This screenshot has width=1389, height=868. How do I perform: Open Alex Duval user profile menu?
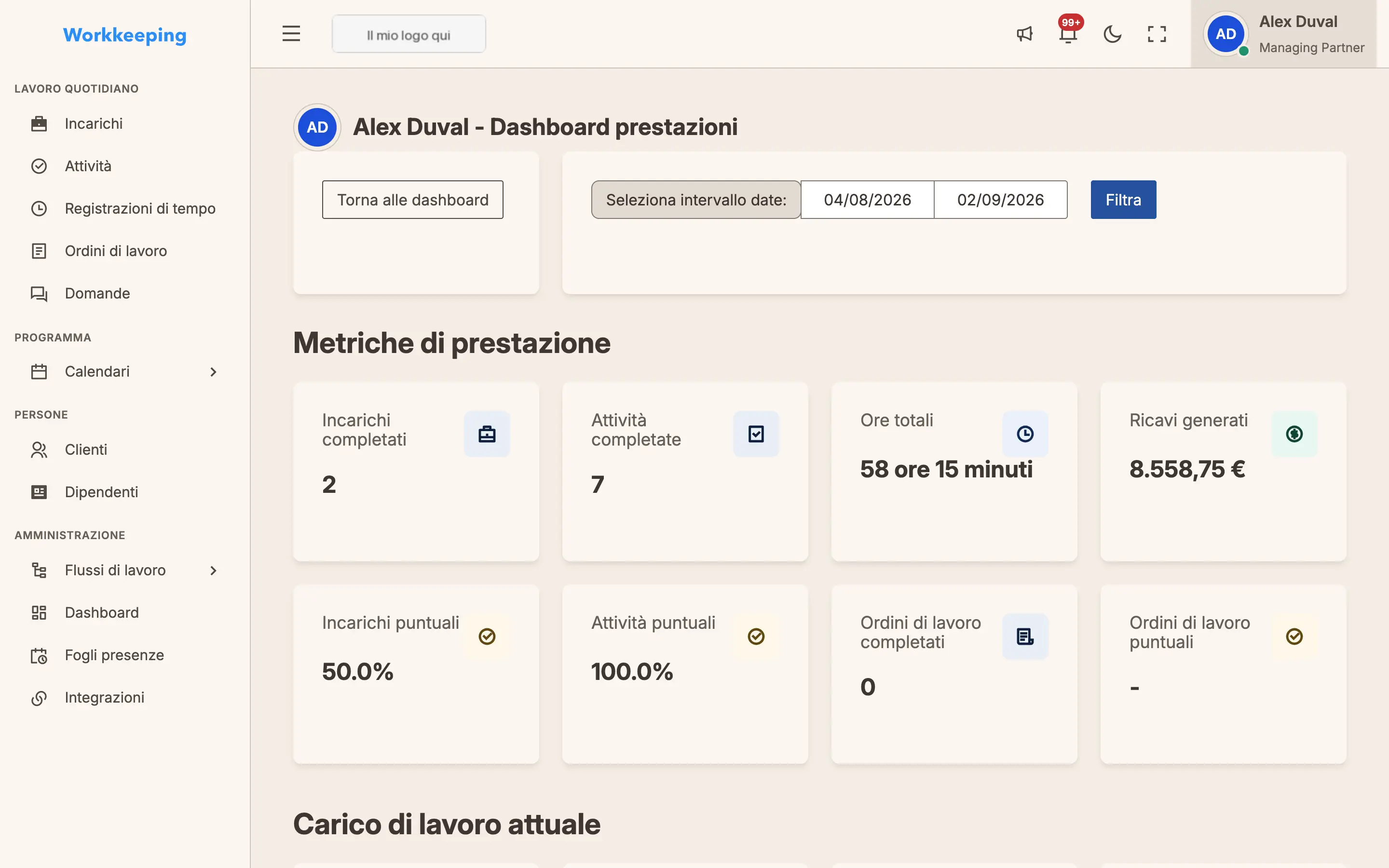click(1284, 34)
